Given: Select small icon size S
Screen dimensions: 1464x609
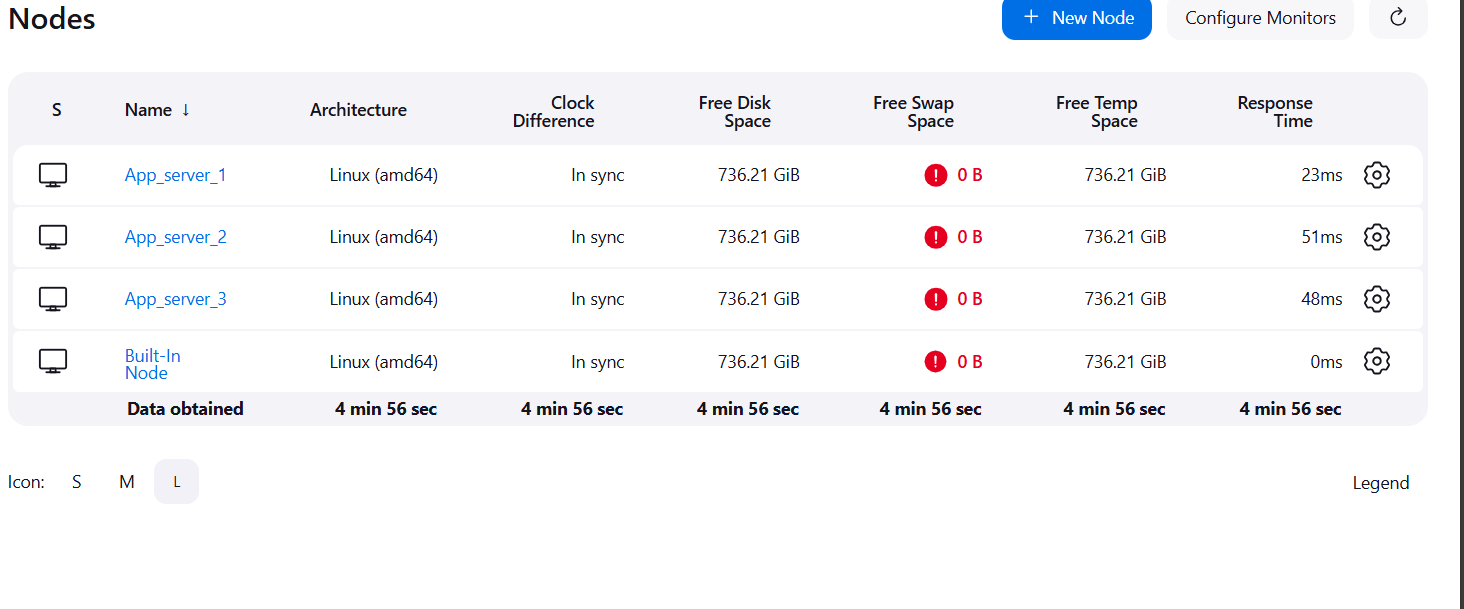Looking at the screenshot, I should click(77, 482).
